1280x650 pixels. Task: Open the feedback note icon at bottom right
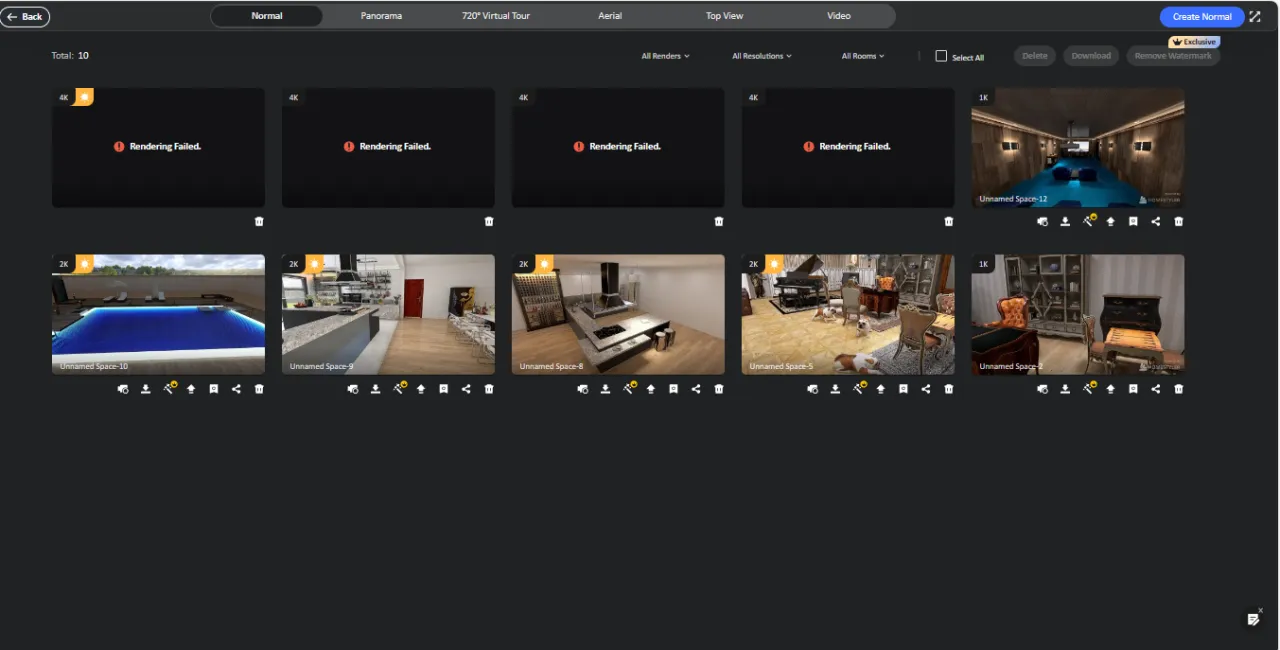click(x=1253, y=620)
